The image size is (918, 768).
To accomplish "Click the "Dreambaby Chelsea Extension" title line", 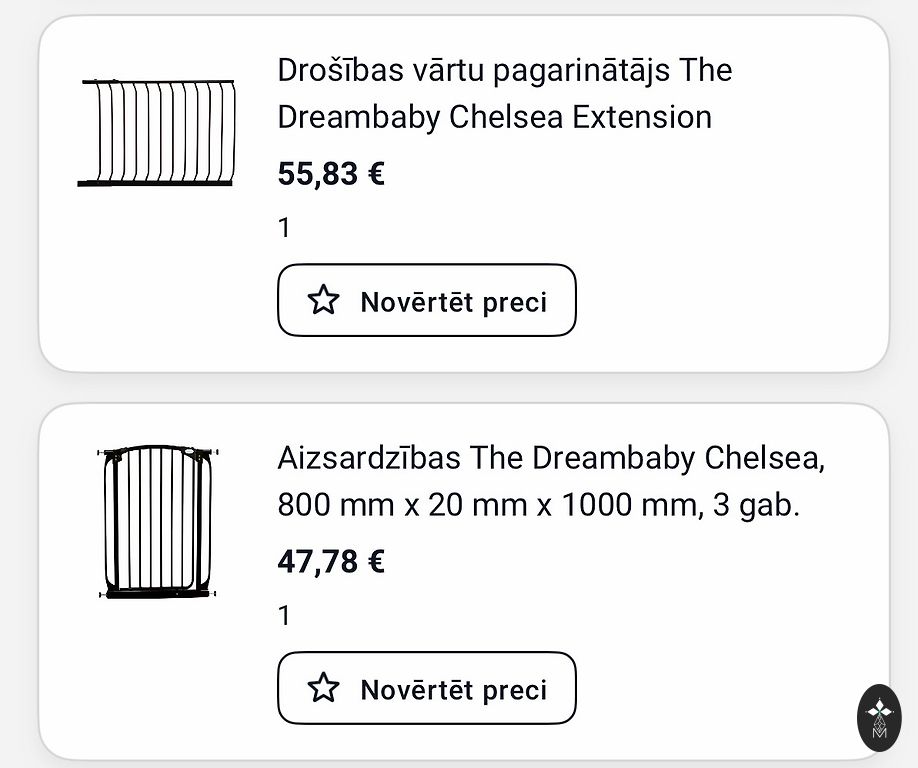I will (x=494, y=117).
